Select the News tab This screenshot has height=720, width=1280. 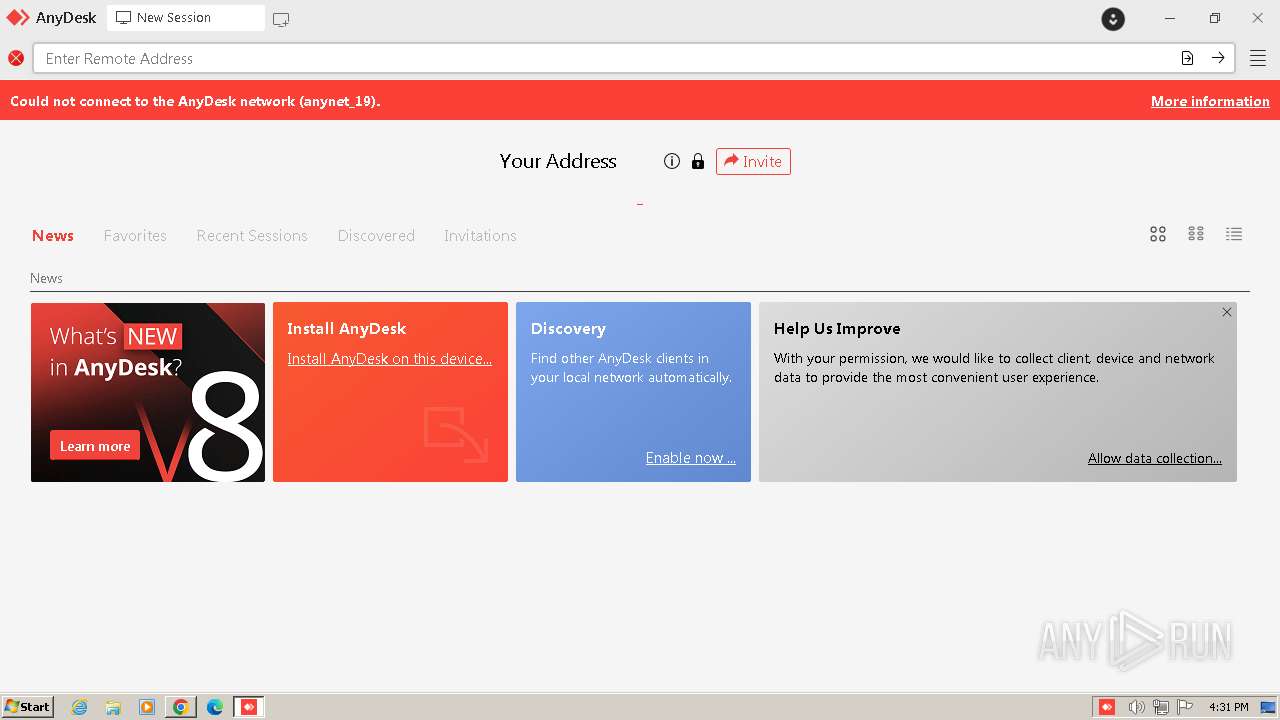53,236
